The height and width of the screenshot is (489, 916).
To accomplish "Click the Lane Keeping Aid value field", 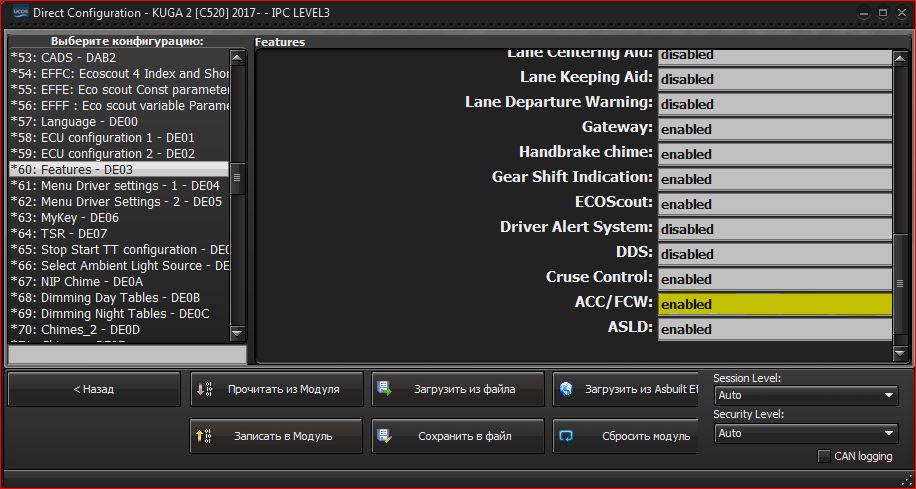I will tap(774, 79).
